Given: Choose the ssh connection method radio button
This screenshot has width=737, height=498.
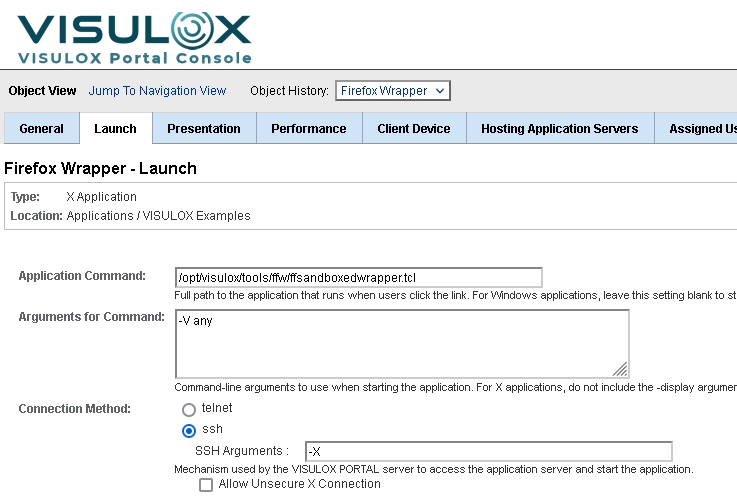Looking at the screenshot, I should (x=188, y=430).
